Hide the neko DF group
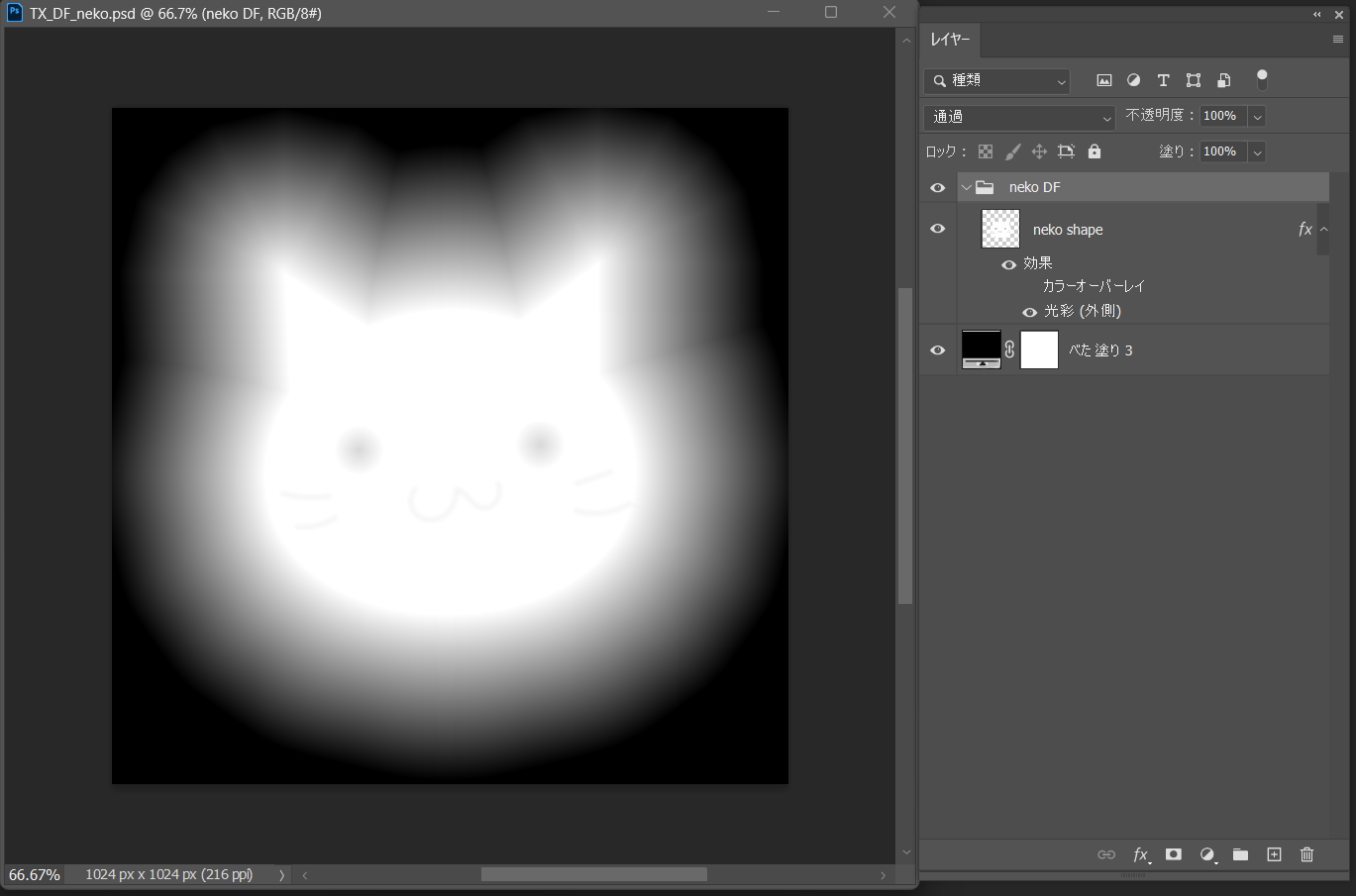The width and height of the screenshot is (1356, 896). 937,187
